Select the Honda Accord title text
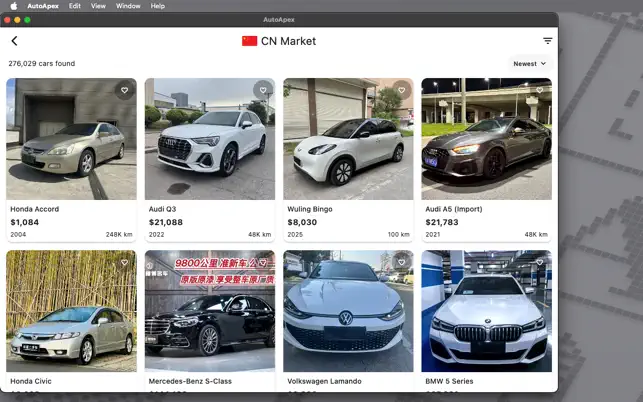 click(34, 209)
